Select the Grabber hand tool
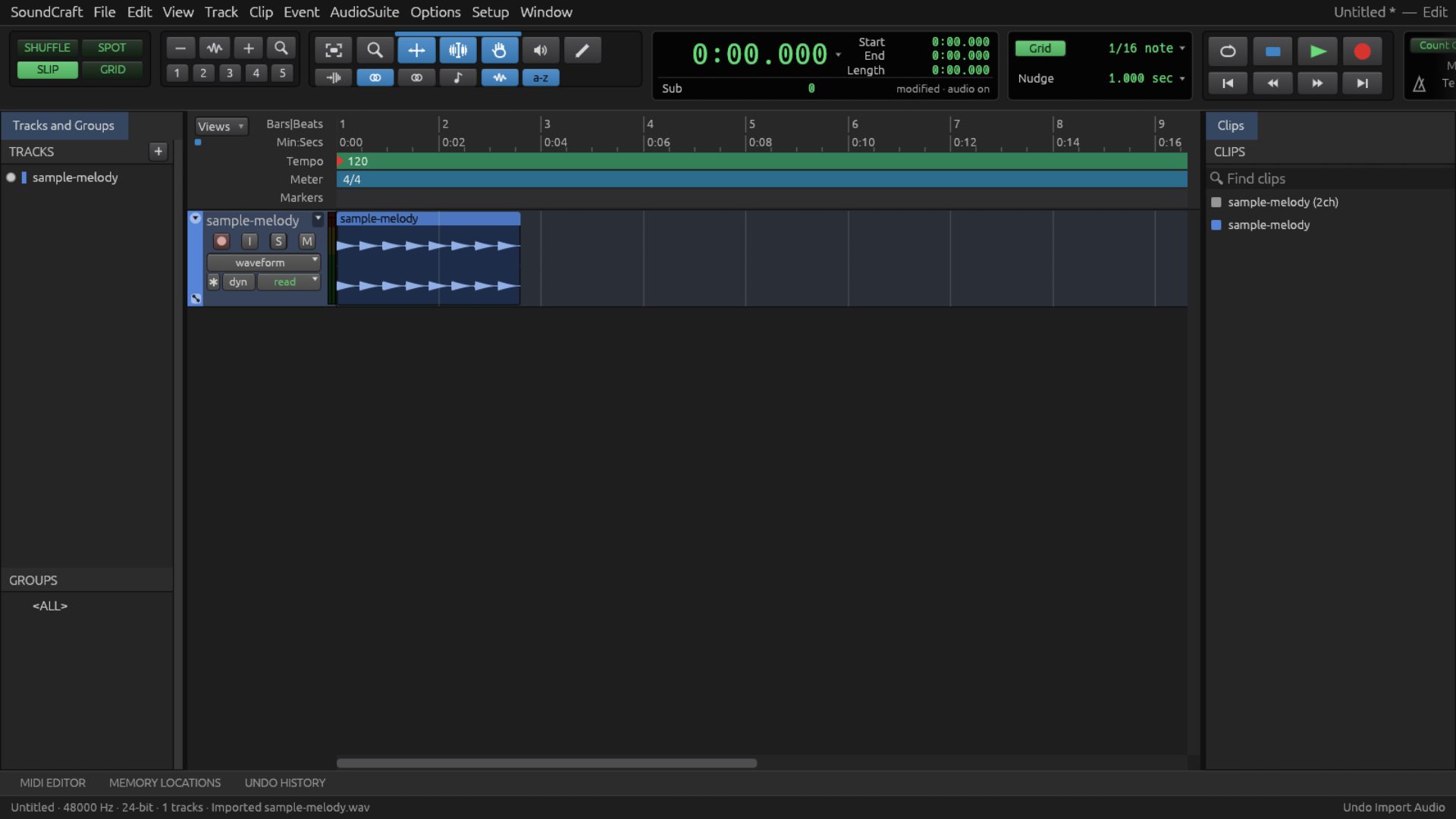Image resolution: width=1456 pixels, height=819 pixels. click(x=499, y=50)
